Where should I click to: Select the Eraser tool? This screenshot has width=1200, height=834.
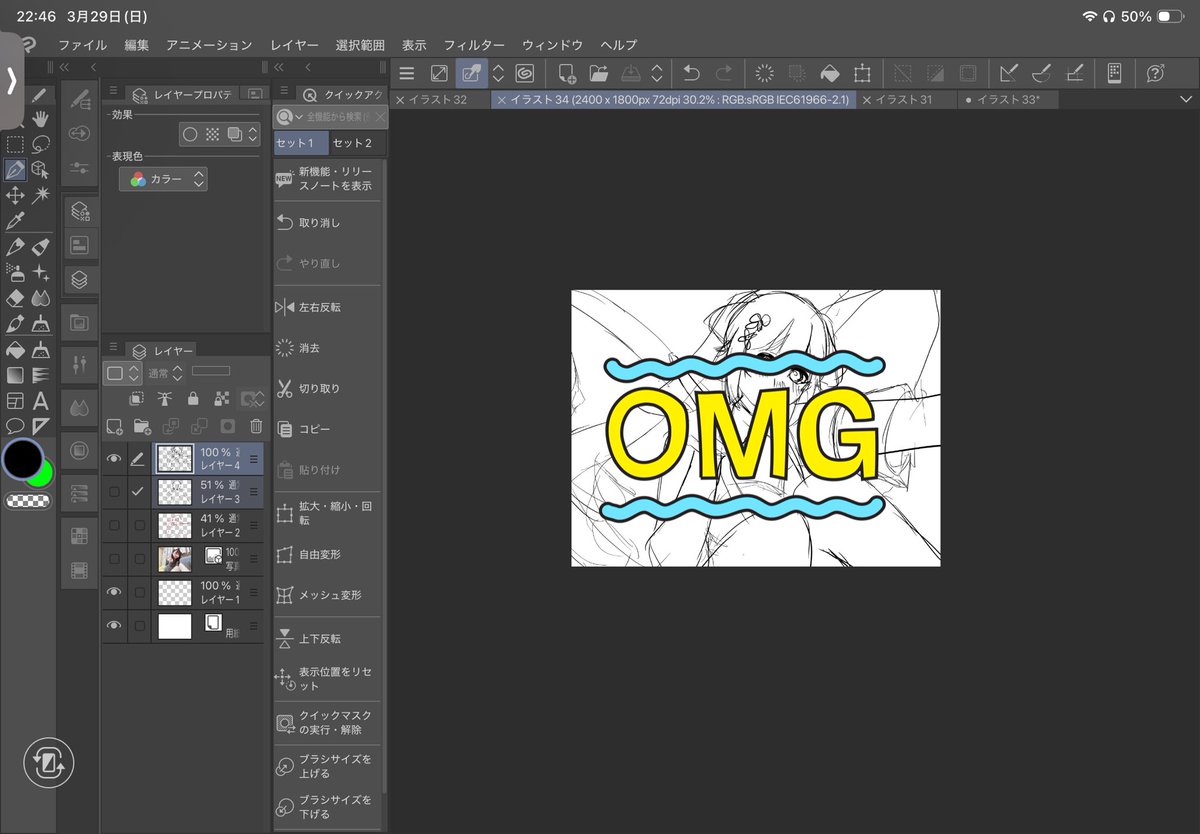[14, 298]
